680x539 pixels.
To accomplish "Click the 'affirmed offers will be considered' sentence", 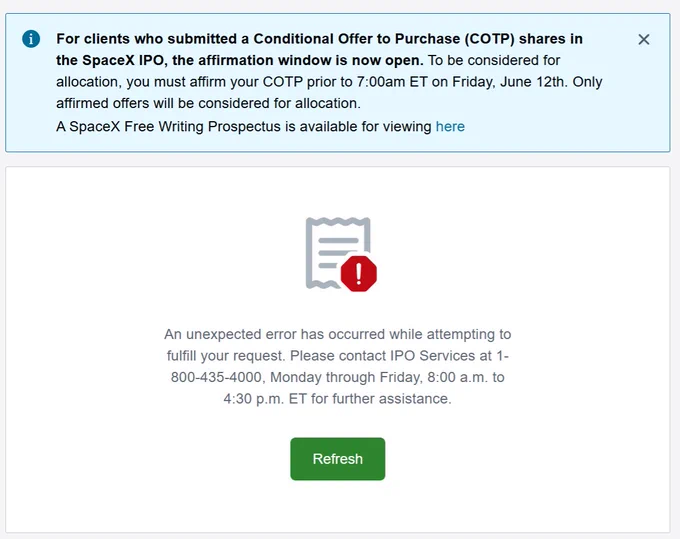I will [x=208, y=103].
